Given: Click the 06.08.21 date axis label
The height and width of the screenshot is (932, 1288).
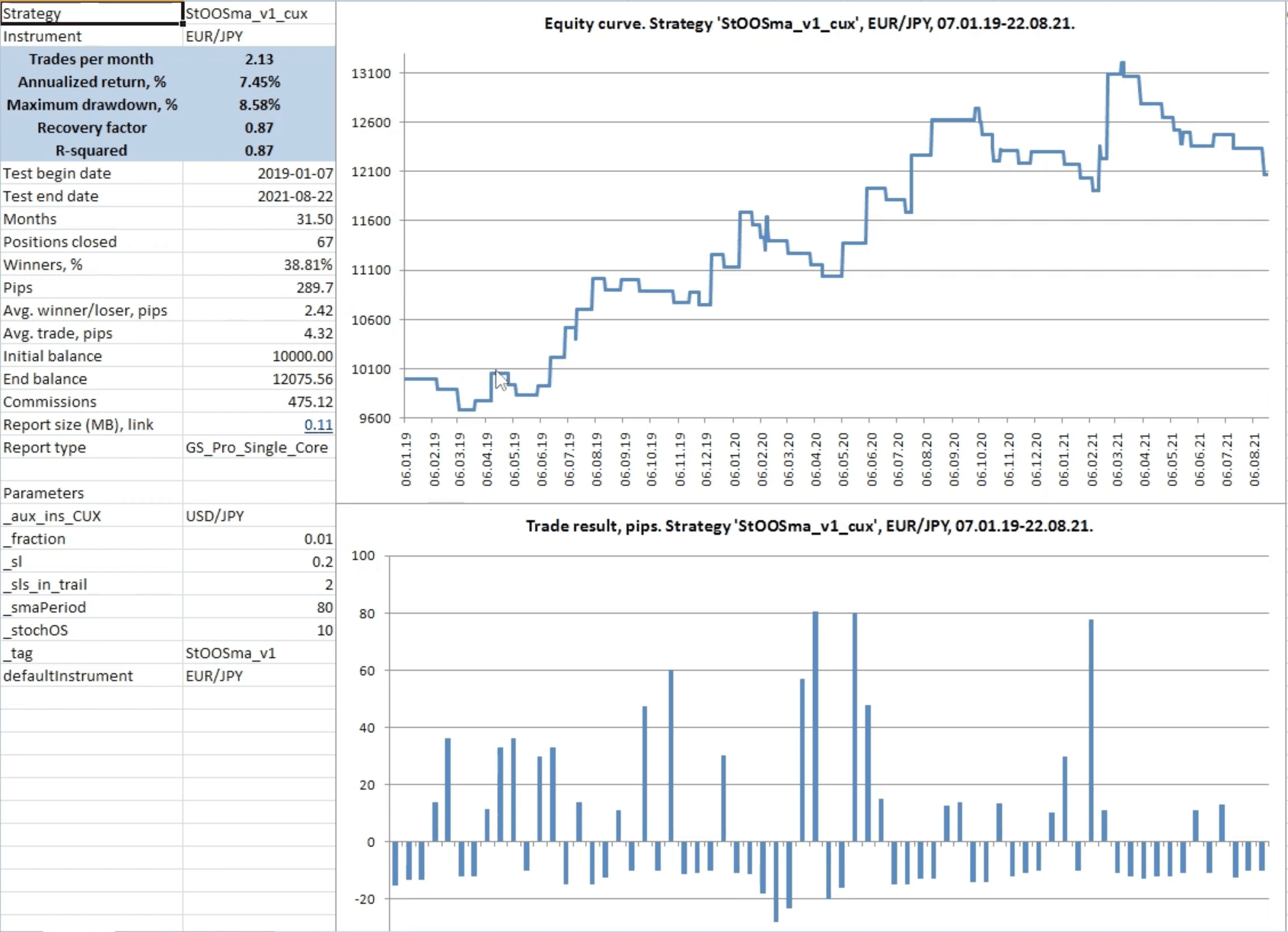Looking at the screenshot, I should tap(1255, 459).
